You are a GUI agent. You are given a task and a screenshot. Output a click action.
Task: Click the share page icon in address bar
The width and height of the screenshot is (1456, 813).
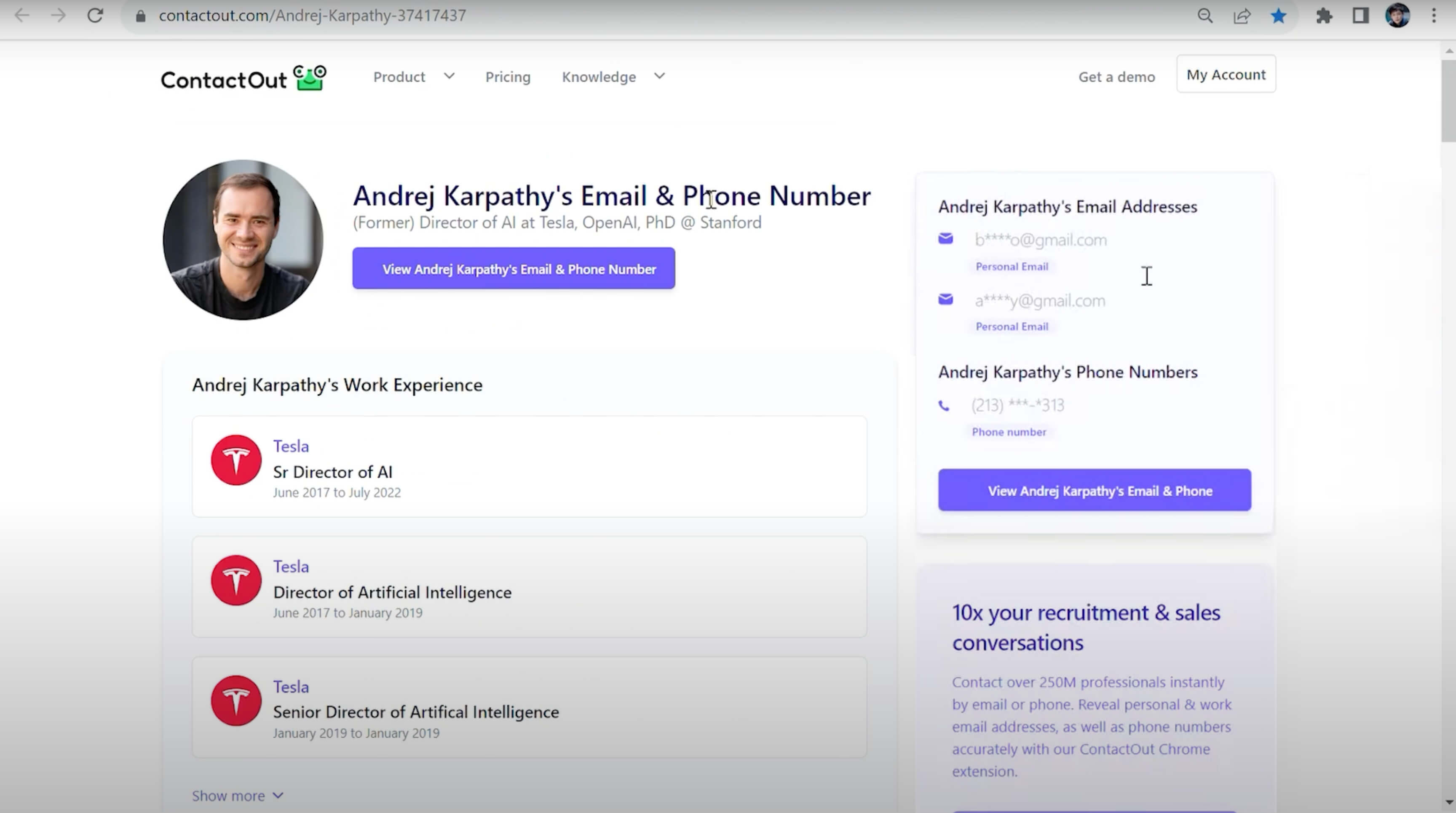coord(1242,15)
